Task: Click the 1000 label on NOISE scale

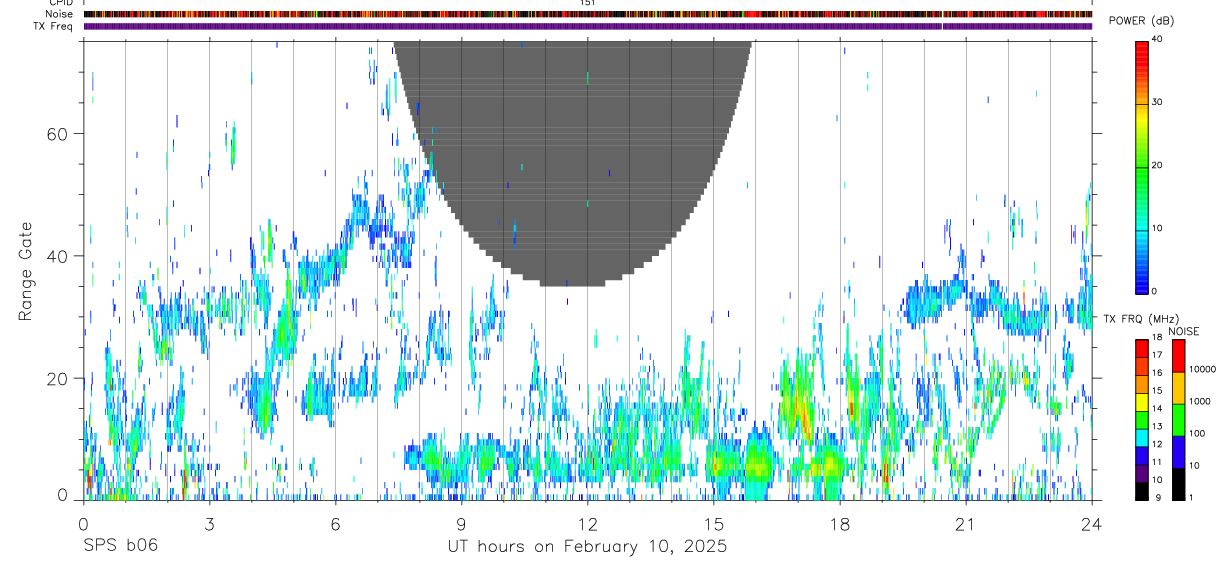Action: pos(1199,401)
